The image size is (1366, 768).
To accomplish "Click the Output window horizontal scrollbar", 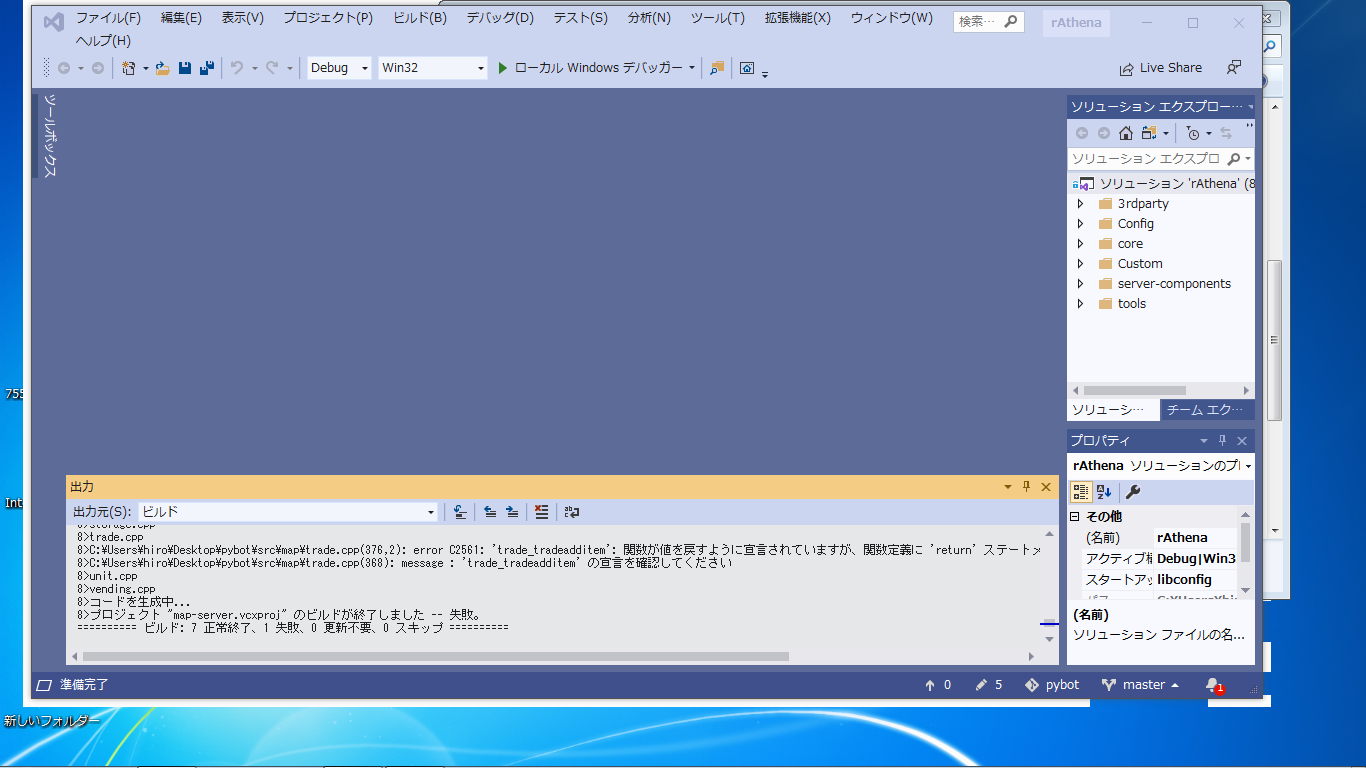I will click(436, 657).
